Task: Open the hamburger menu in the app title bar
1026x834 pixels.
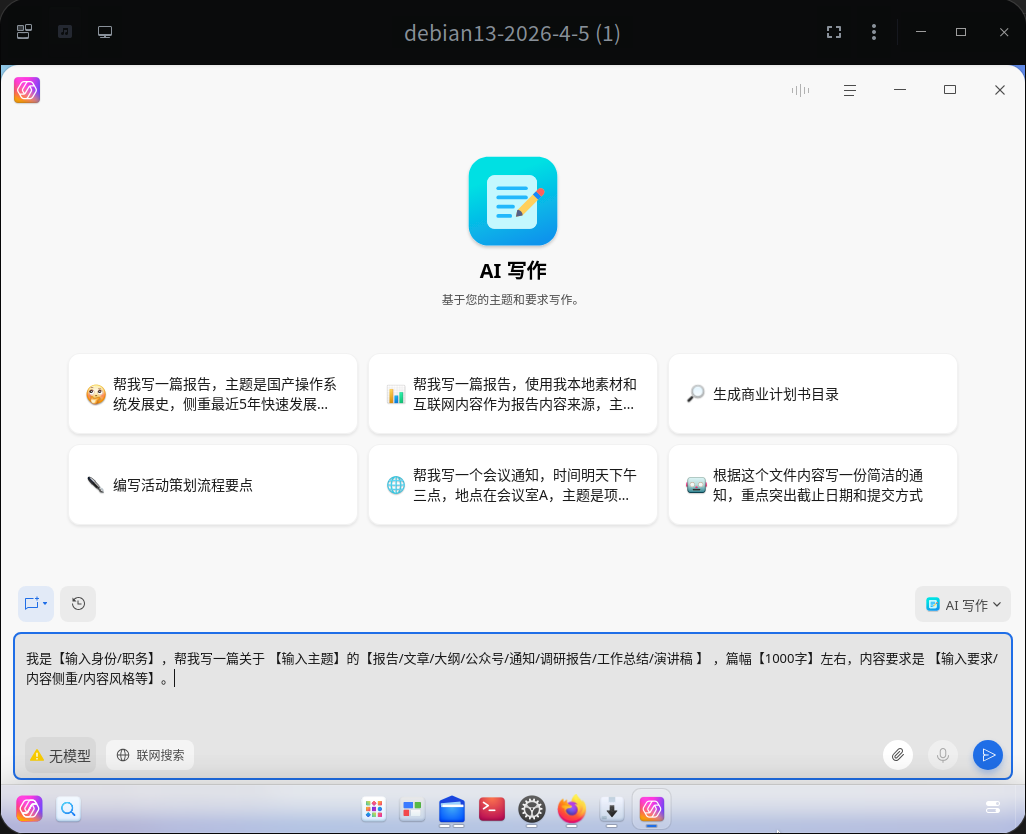Action: coord(849,90)
